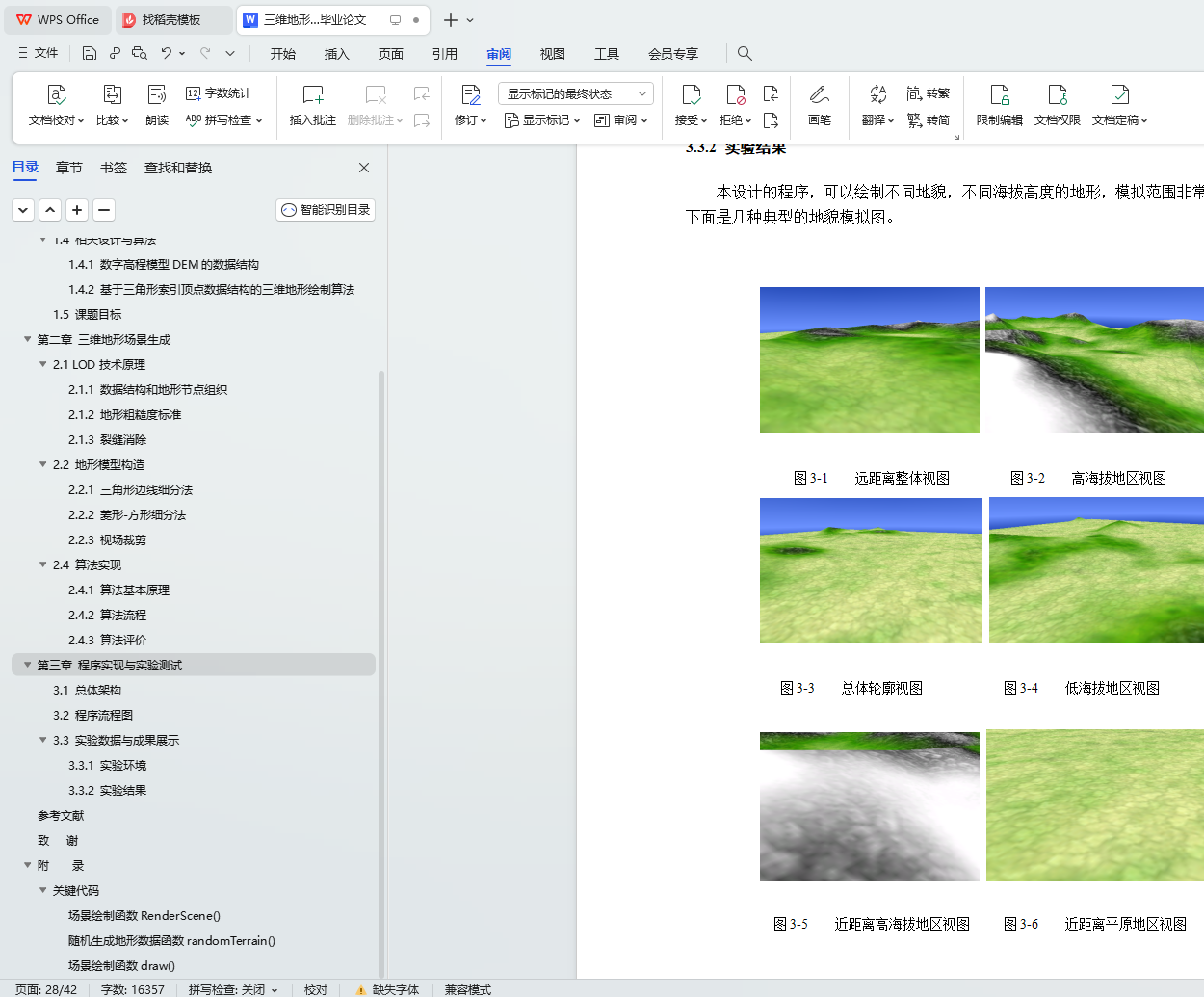Viewport: 1204px width, 997px height.
Task: Click 字数: 16357 in status bar
Action: click(133, 989)
